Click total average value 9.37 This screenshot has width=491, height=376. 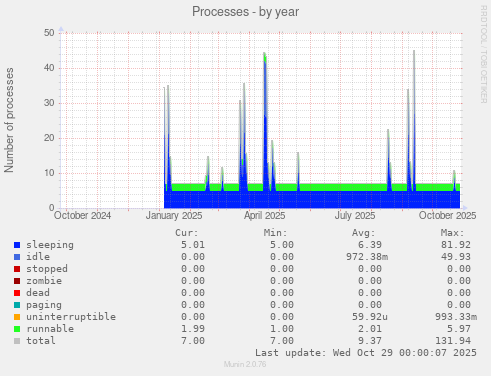(370, 341)
